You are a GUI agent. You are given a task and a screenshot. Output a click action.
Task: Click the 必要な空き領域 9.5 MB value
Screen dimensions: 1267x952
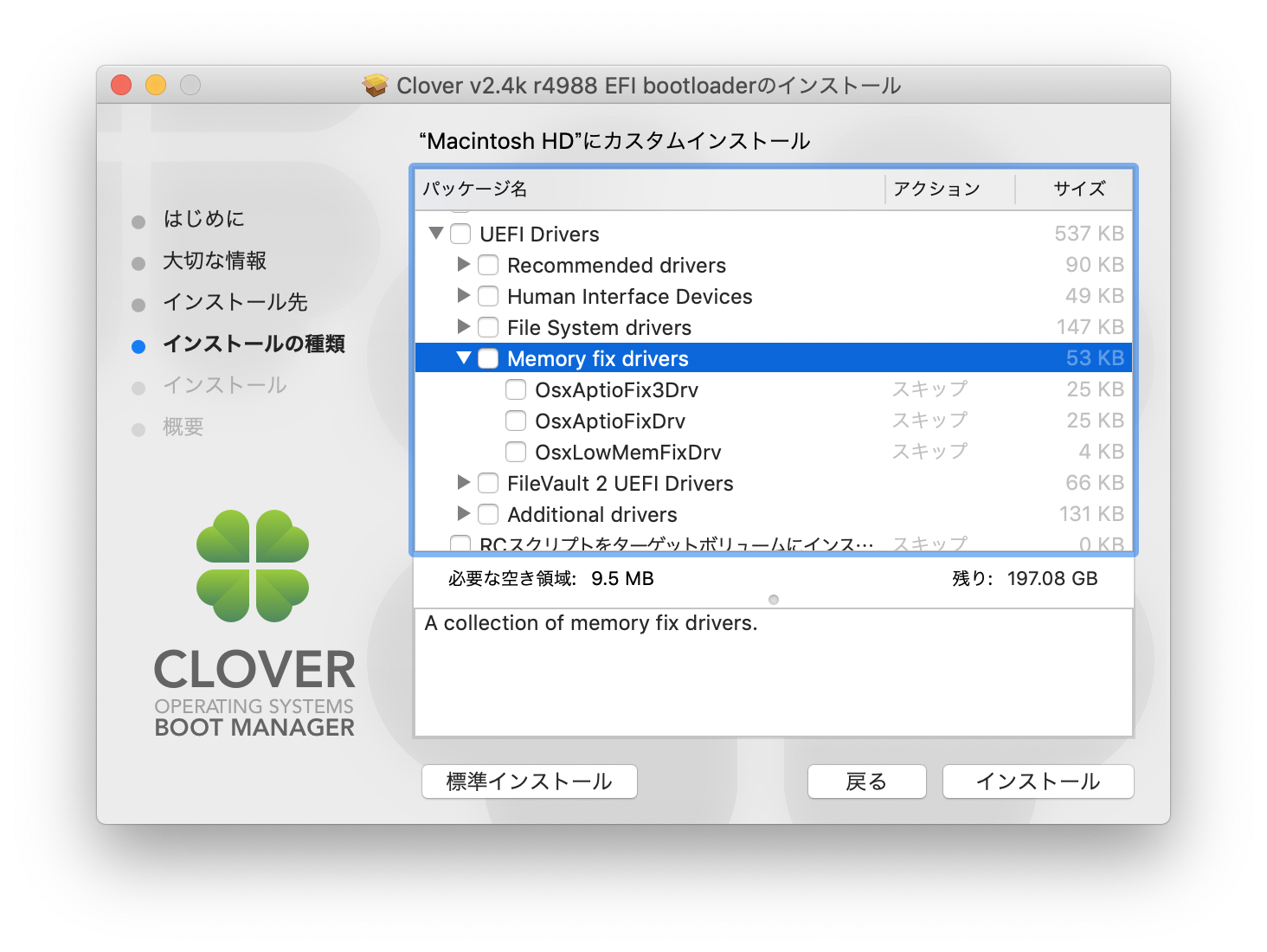(x=622, y=578)
